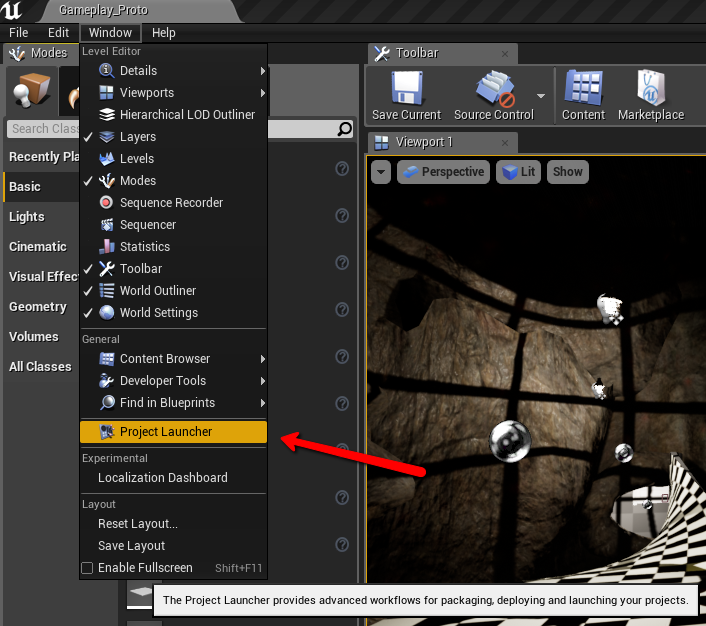Close the Viewport 1 tab
The width and height of the screenshot is (706, 626).
(505, 143)
